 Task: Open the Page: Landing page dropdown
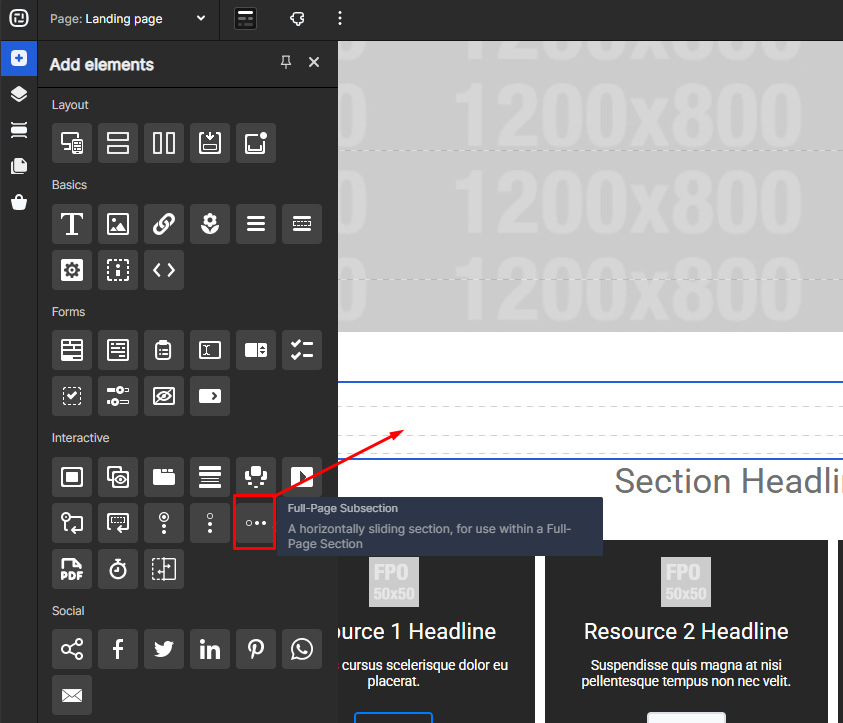(x=128, y=19)
